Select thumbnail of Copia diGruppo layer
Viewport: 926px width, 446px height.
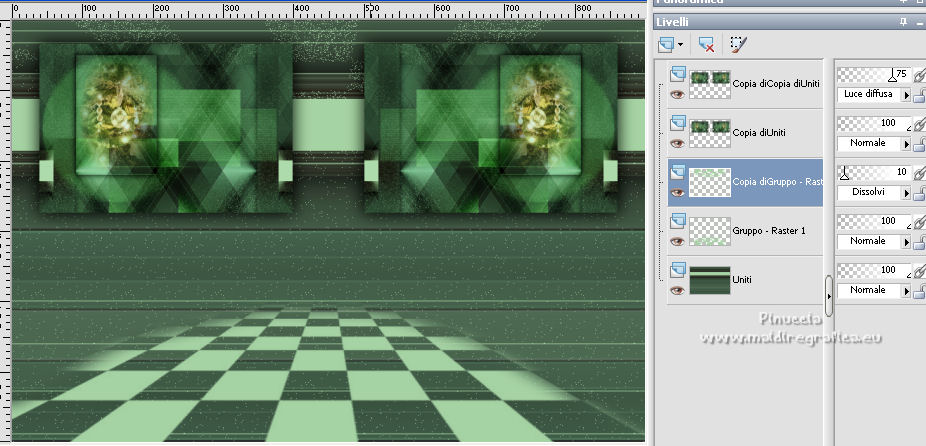710,182
